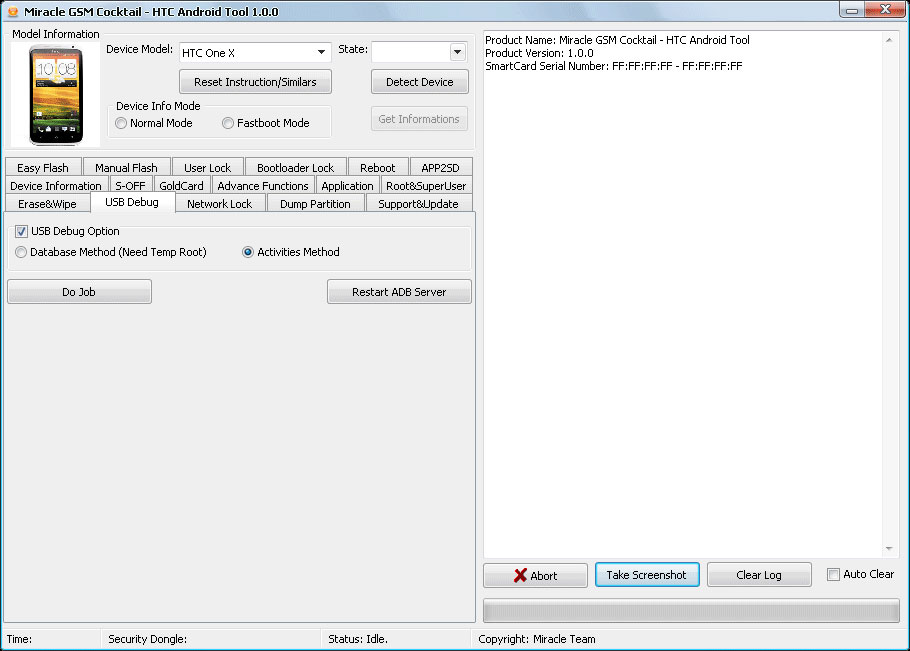The width and height of the screenshot is (910, 651).
Task: Click the Product Version log line
Action: [x=539, y=53]
